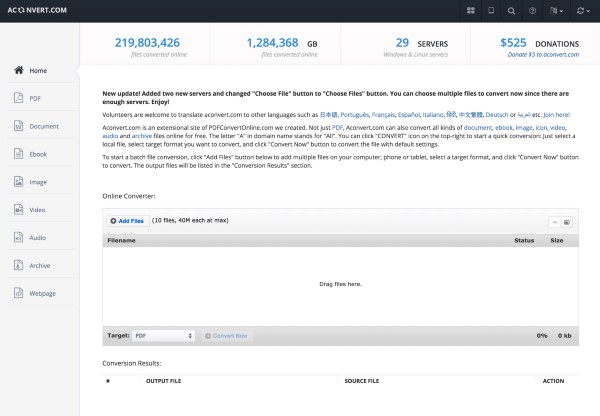Open the Video converter in sidebar
600x416 pixels.
pyautogui.click(x=37, y=210)
